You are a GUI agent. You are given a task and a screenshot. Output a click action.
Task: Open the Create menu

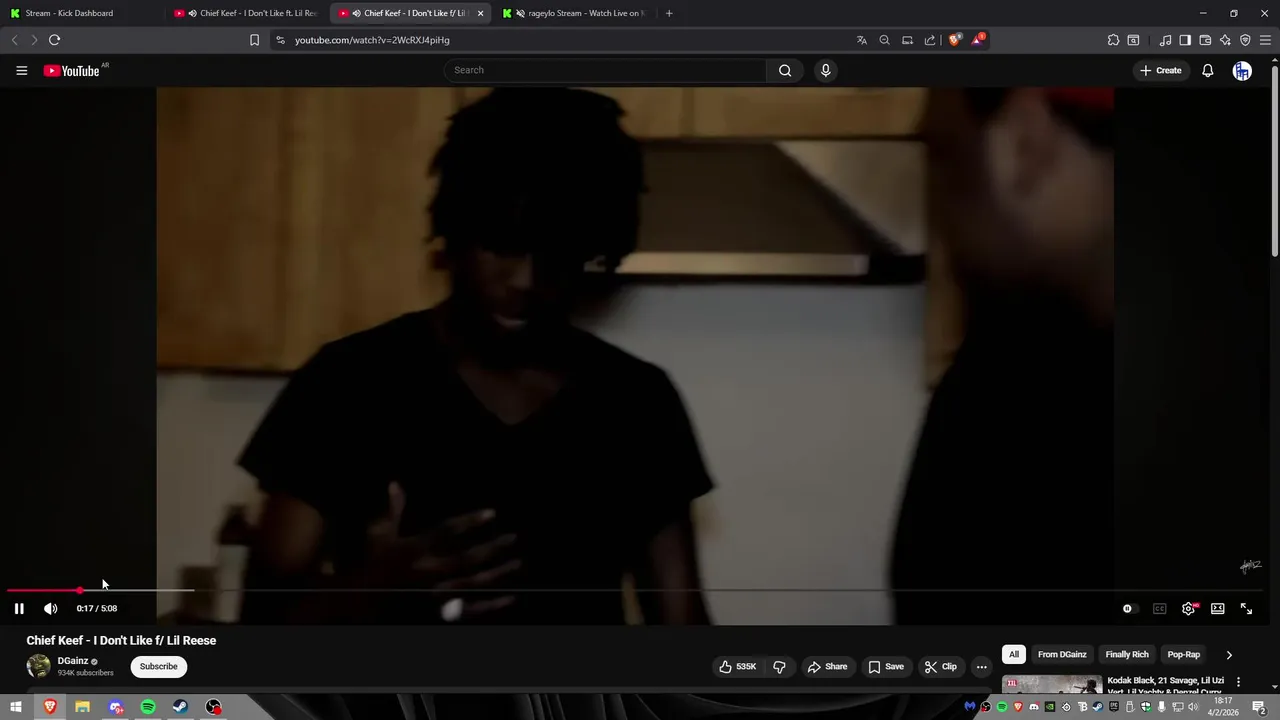1161,70
